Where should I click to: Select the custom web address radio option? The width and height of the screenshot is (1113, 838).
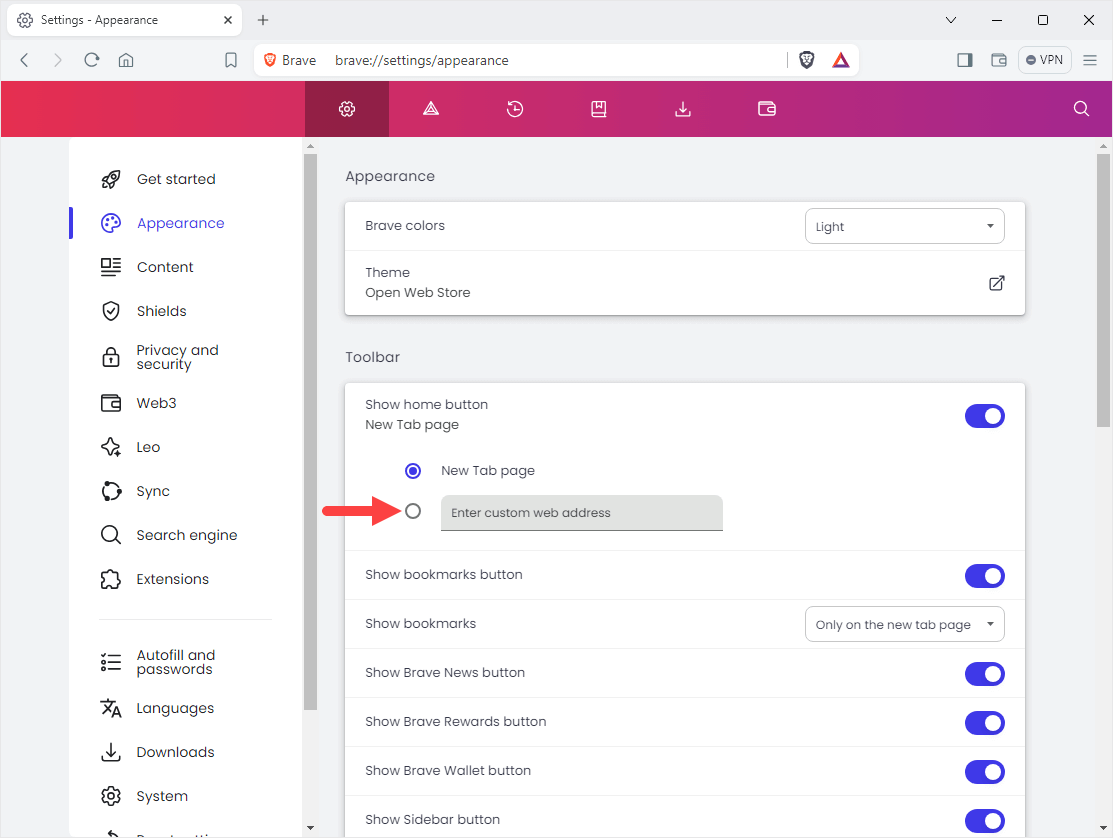click(x=412, y=511)
